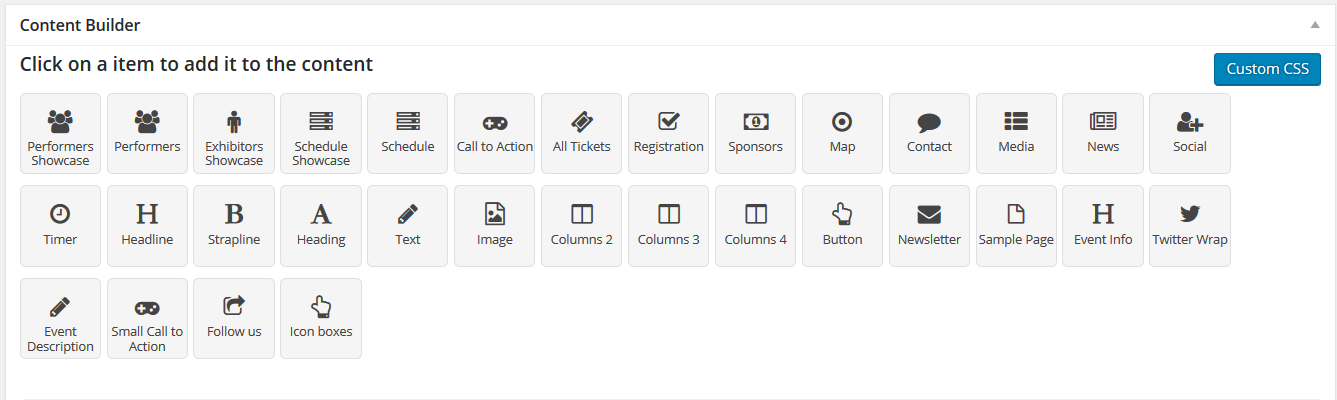The width and height of the screenshot is (1337, 400).
Task: Add the Call to Action item
Action: tap(494, 133)
